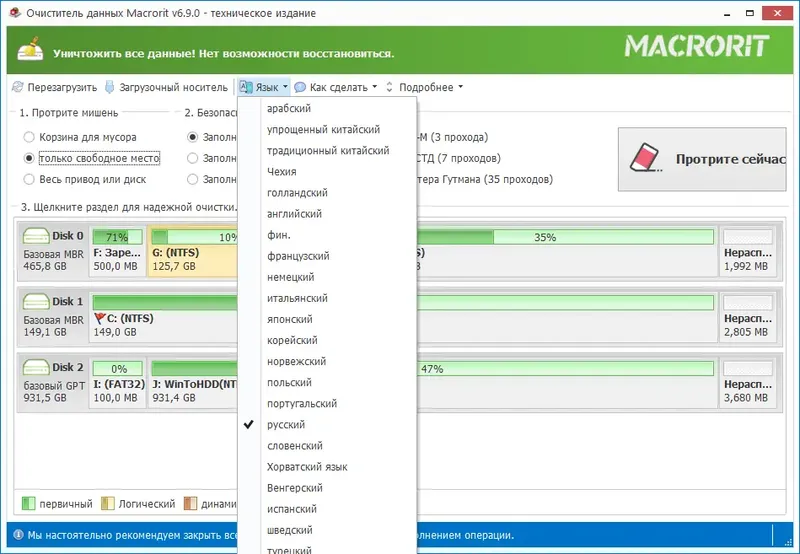
Task: Click the Загрузочный носитель USB icon
Action: (109, 87)
